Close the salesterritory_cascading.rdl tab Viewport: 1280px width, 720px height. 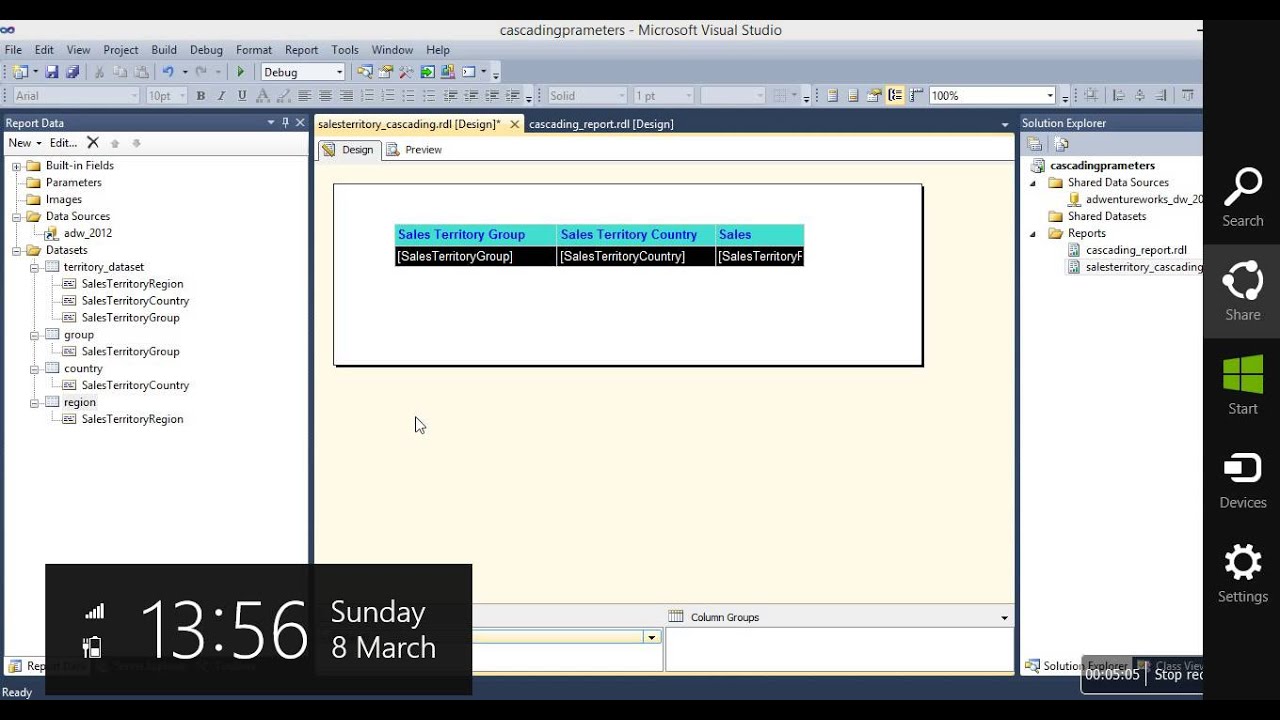(515, 124)
